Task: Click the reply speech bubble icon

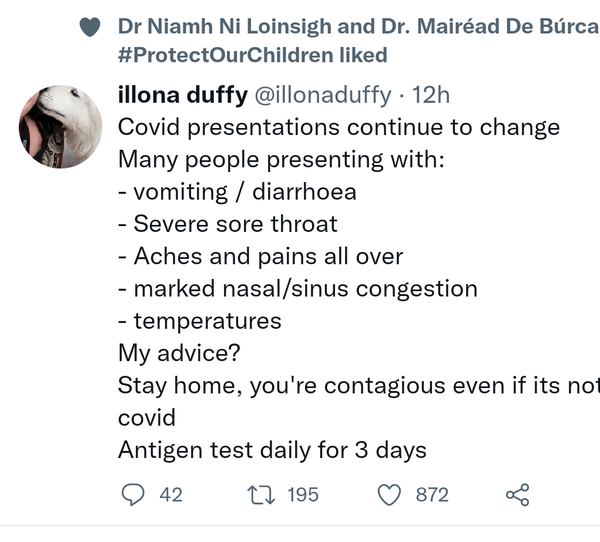Action: point(133,494)
